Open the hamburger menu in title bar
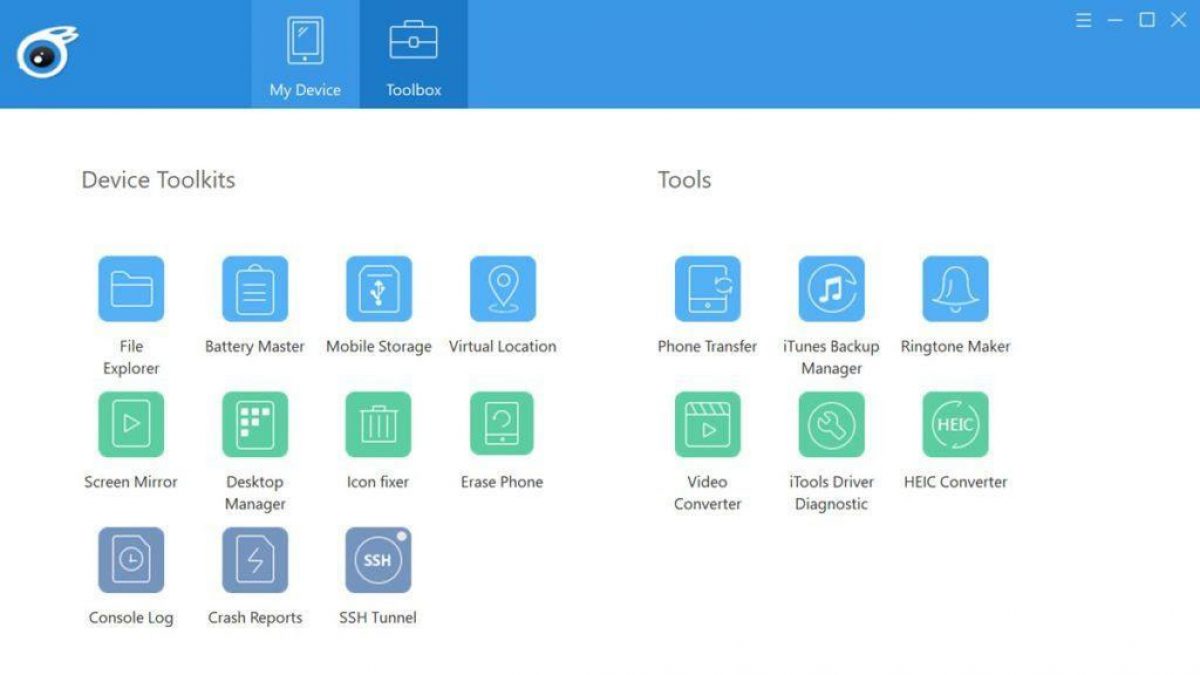 pos(1084,20)
